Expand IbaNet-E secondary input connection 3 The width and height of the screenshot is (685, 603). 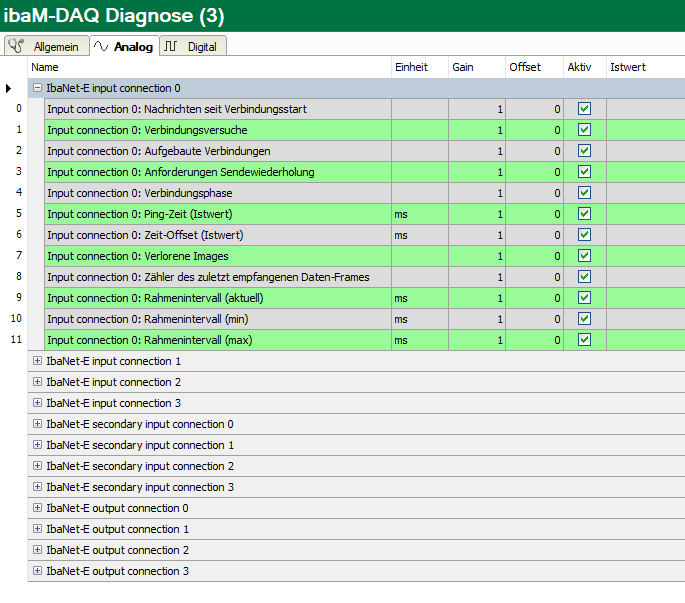[x=38, y=487]
